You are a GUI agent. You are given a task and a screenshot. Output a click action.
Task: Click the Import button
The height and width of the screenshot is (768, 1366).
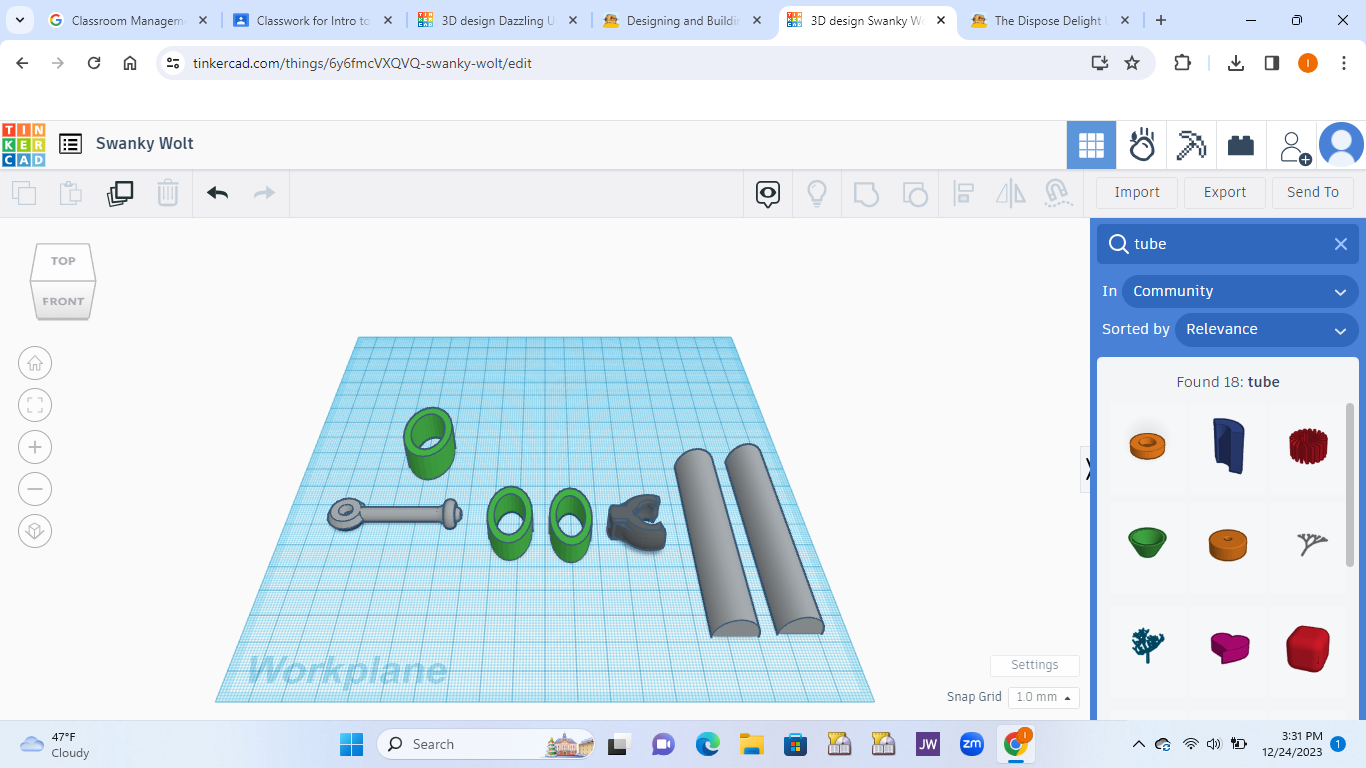[x=1137, y=193]
